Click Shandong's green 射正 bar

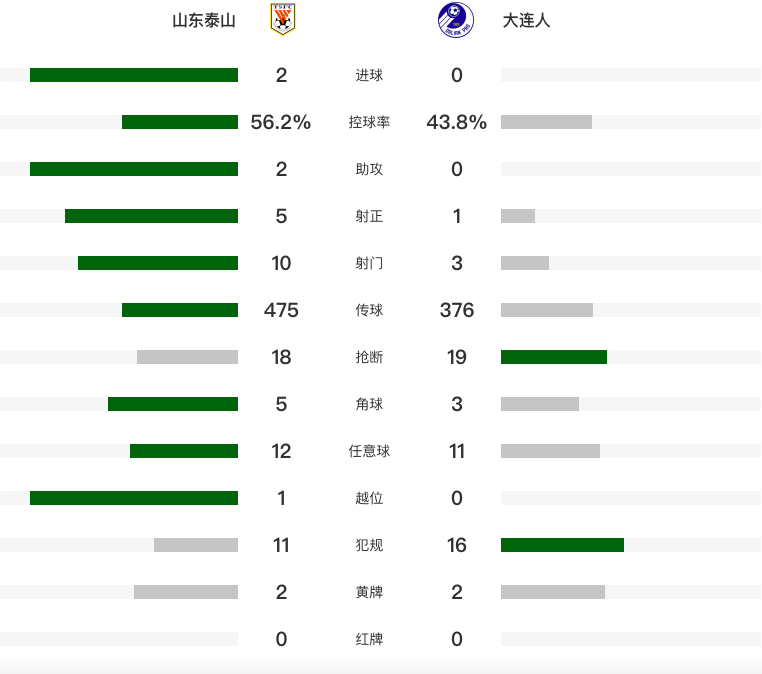click(x=152, y=216)
